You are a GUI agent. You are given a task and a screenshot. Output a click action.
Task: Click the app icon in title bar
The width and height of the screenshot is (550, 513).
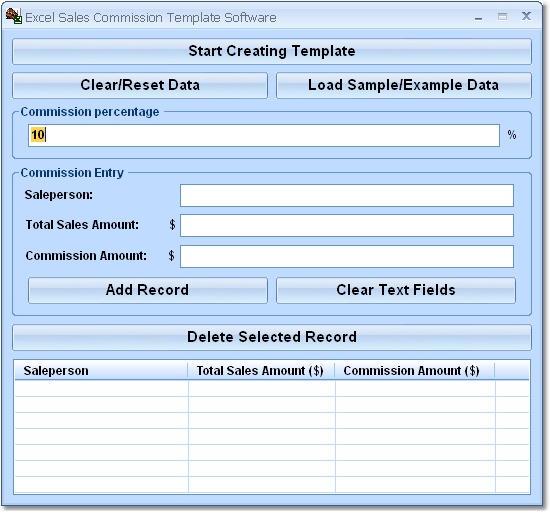[14, 16]
